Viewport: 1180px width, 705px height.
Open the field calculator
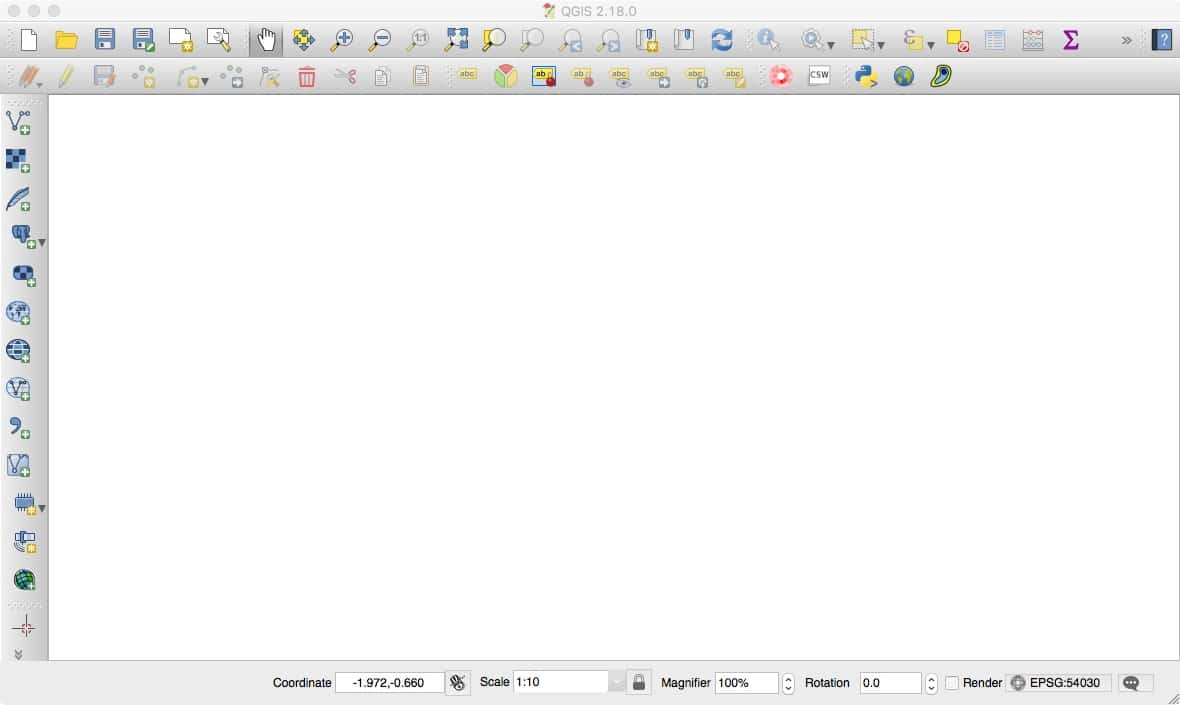coord(1032,40)
